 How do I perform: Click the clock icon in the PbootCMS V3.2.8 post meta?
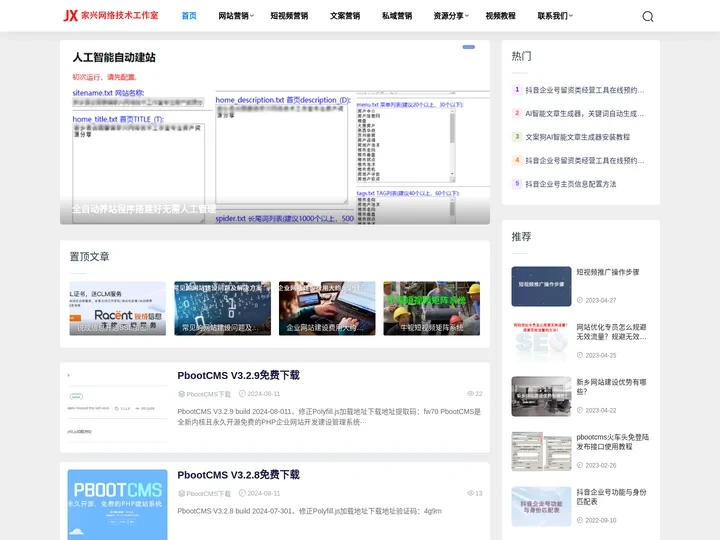click(242, 493)
